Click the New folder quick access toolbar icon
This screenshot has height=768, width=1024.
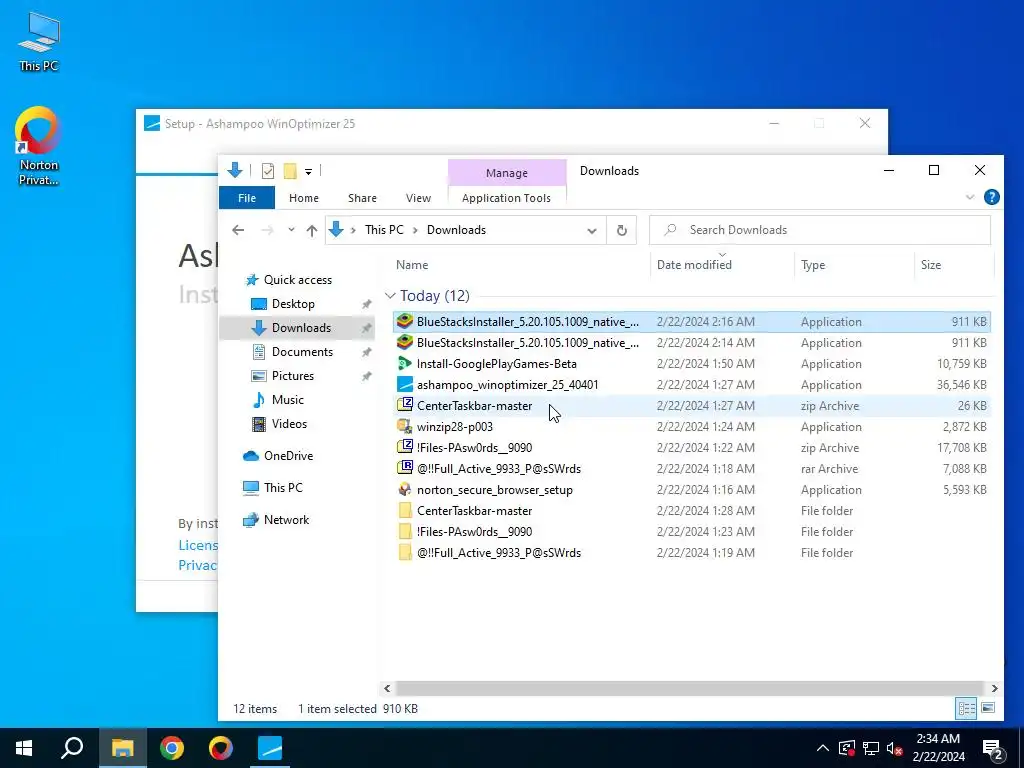pyautogui.click(x=290, y=171)
